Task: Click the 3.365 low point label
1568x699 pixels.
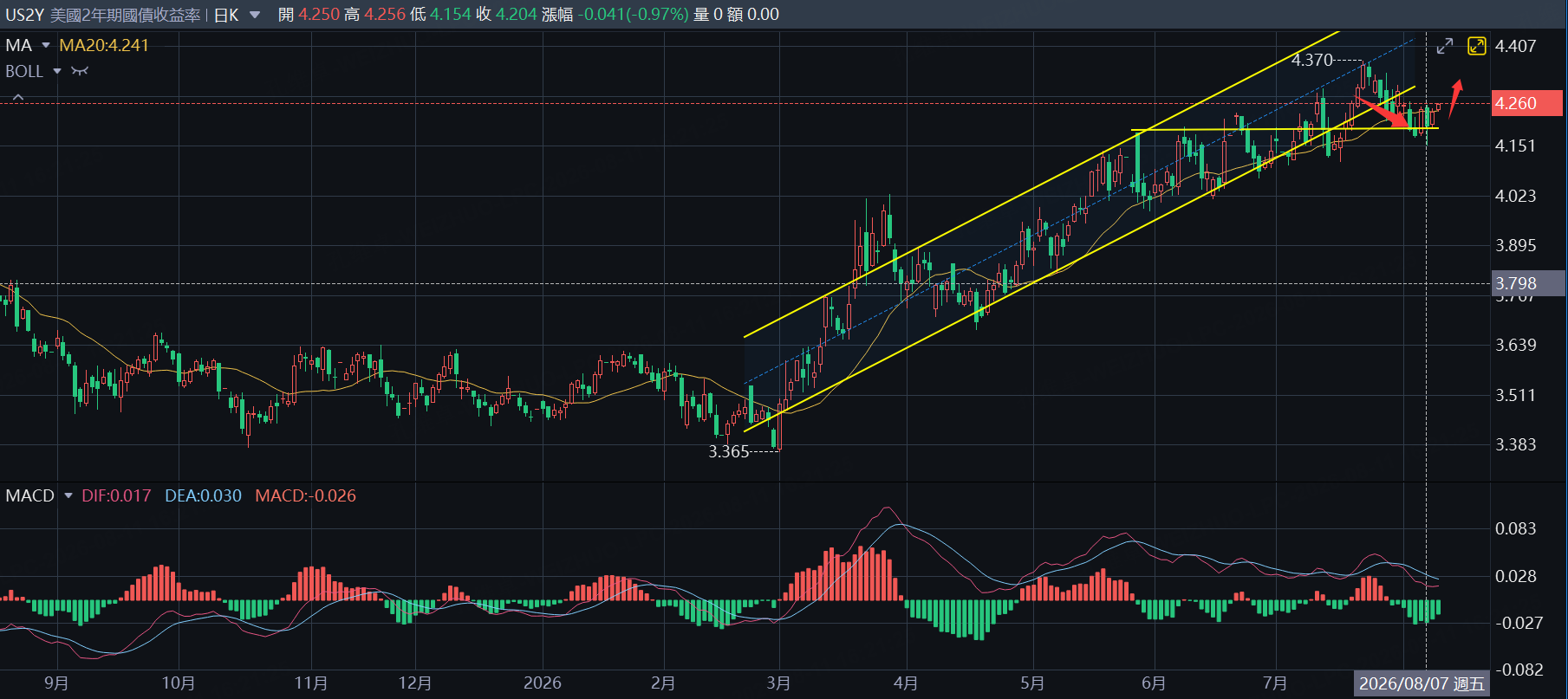Action: pos(729,451)
